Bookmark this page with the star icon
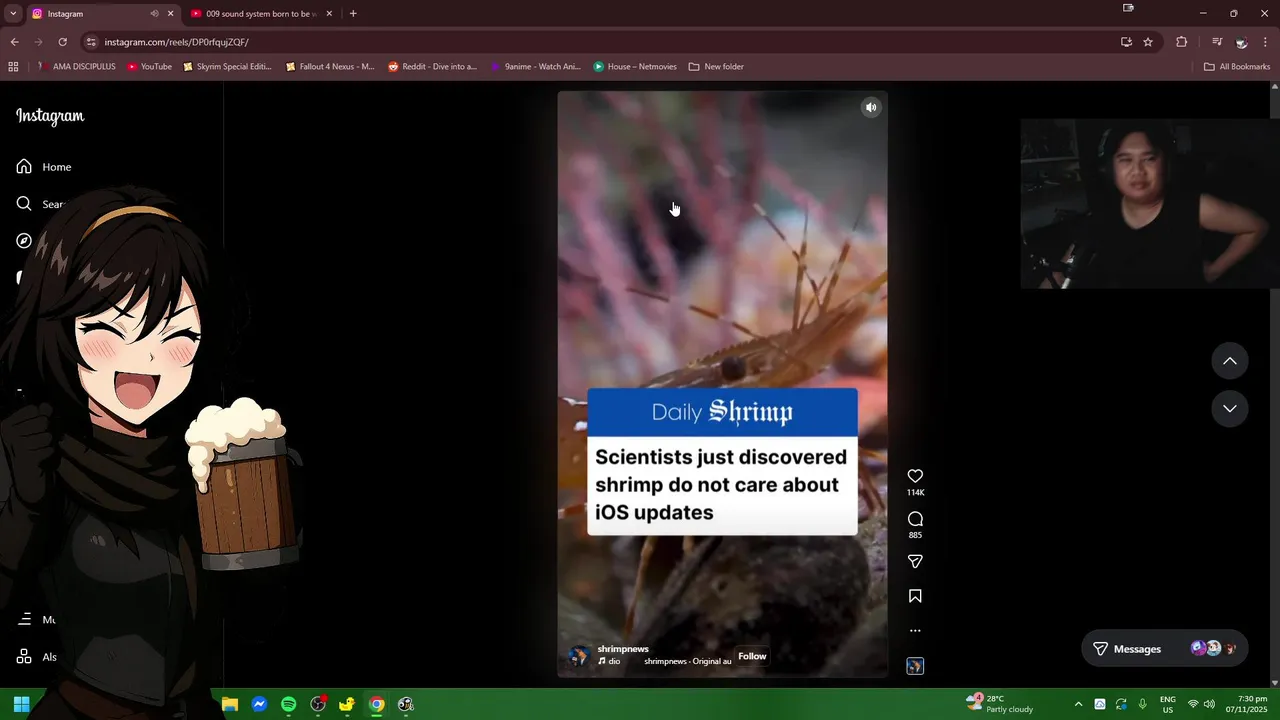 coord(1148,42)
